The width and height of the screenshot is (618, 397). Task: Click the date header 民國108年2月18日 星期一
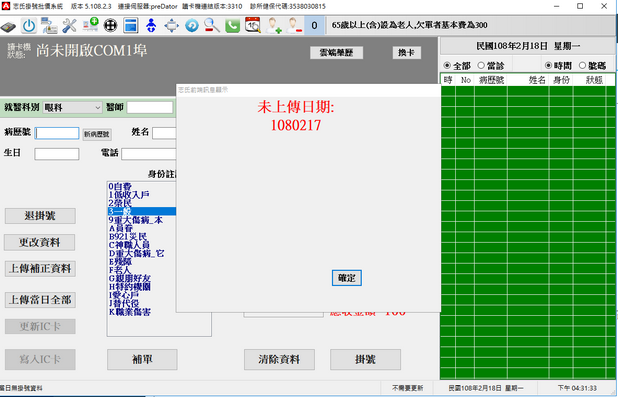(x=528, y=46)
